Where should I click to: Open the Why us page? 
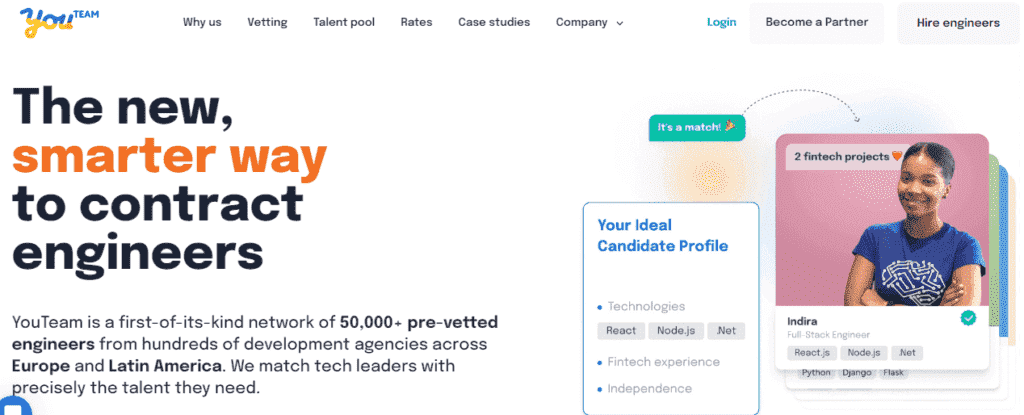202,22
